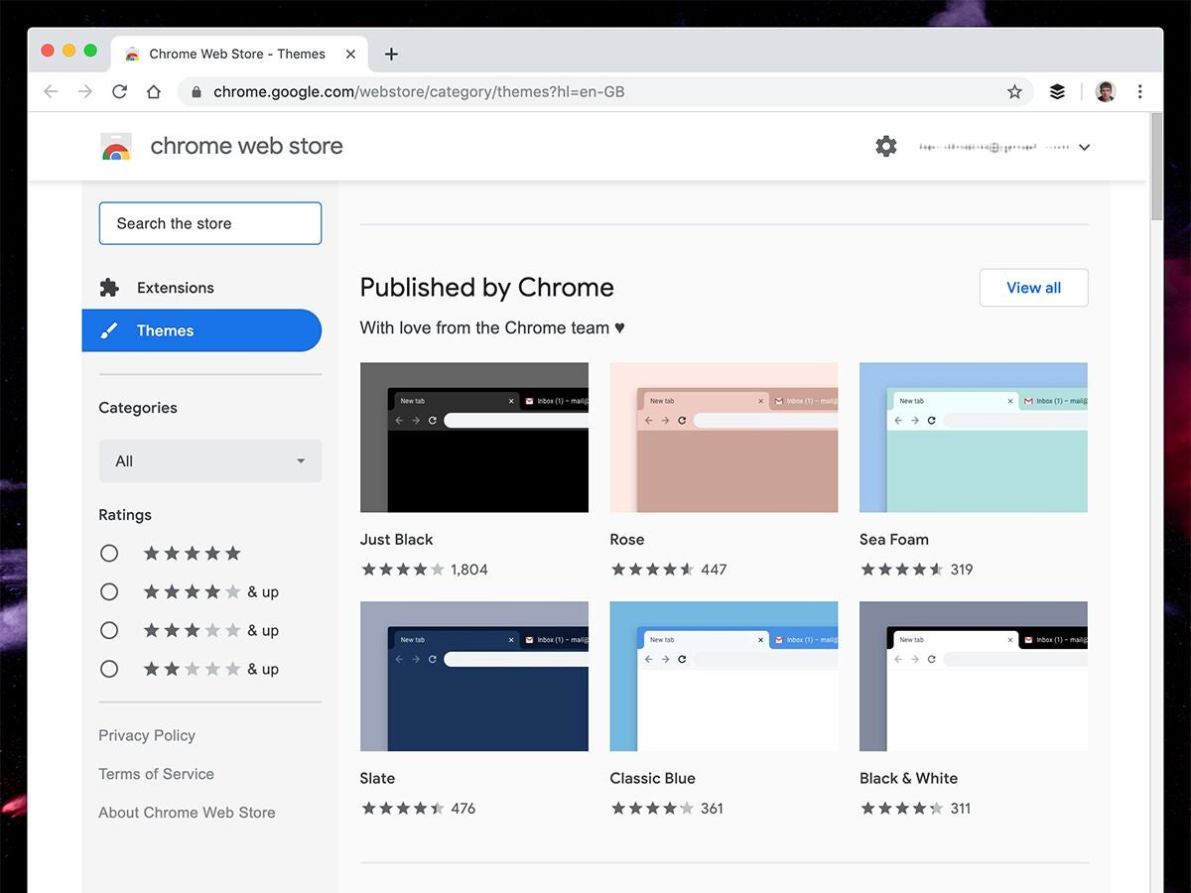Open the Chrome Web Store logo
Screen dimensions: 1191x893
pyautogui.click(x=116, y=145)
